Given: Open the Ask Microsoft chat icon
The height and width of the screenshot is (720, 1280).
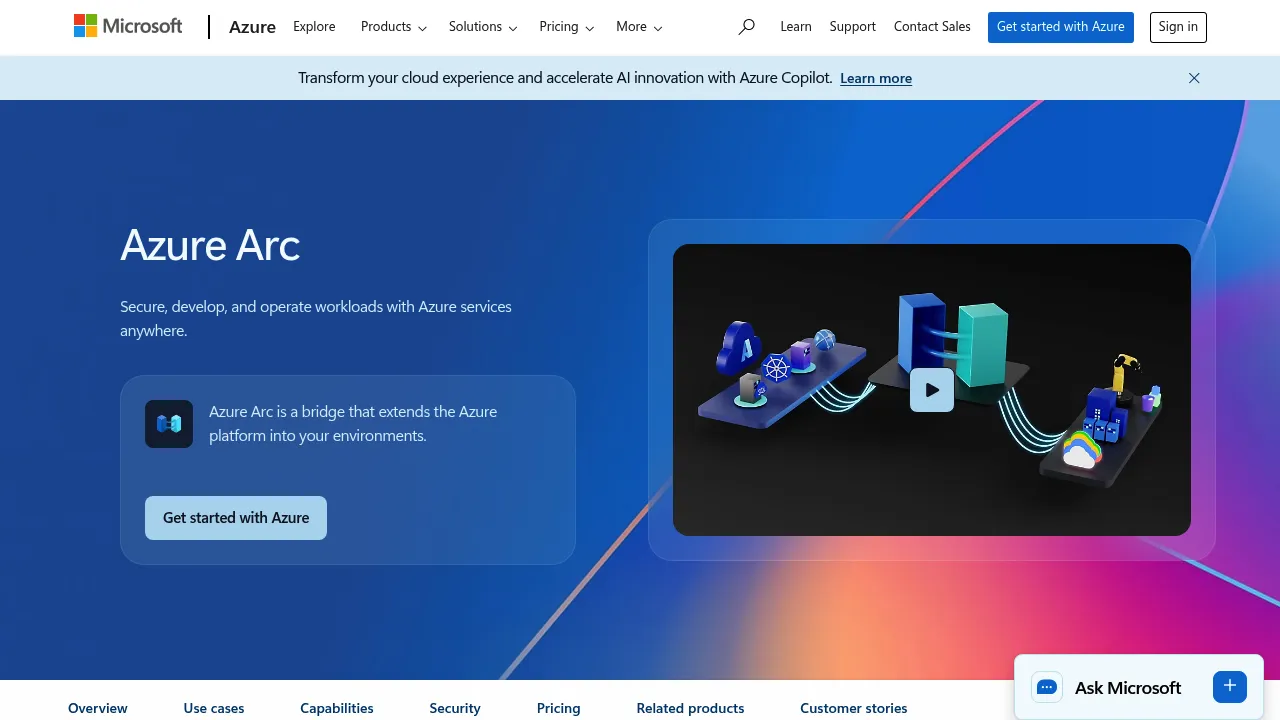Looking at the screenshot, I should pos(1047,687).
